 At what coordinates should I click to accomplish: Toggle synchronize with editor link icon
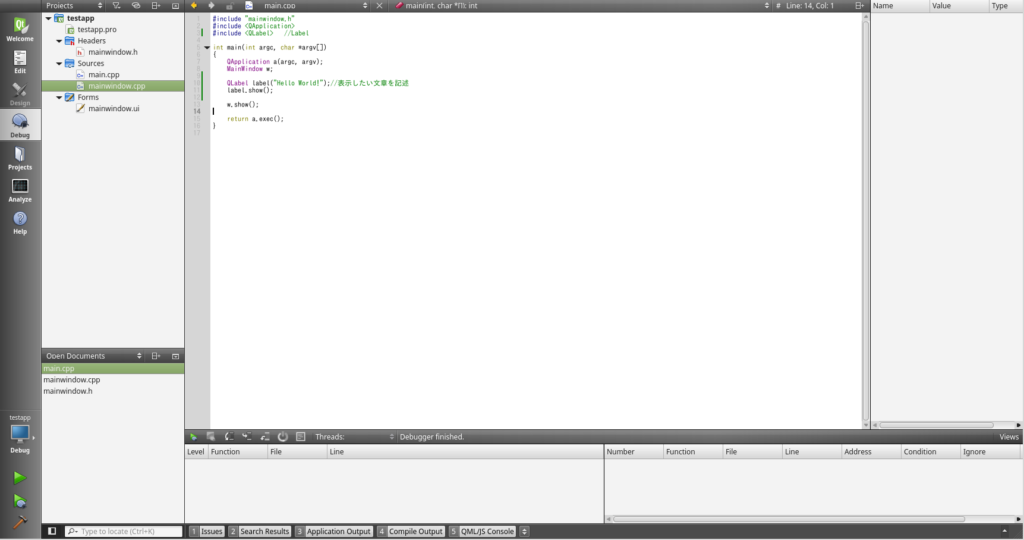click(136, 6)
